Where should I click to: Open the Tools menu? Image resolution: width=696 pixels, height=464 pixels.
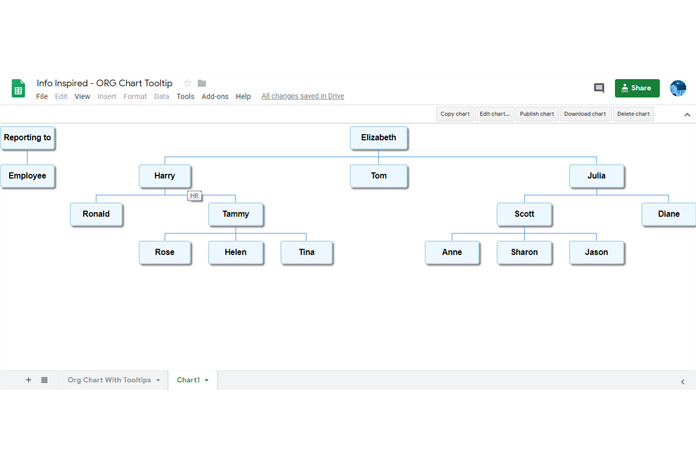click(x=185, y=96)
